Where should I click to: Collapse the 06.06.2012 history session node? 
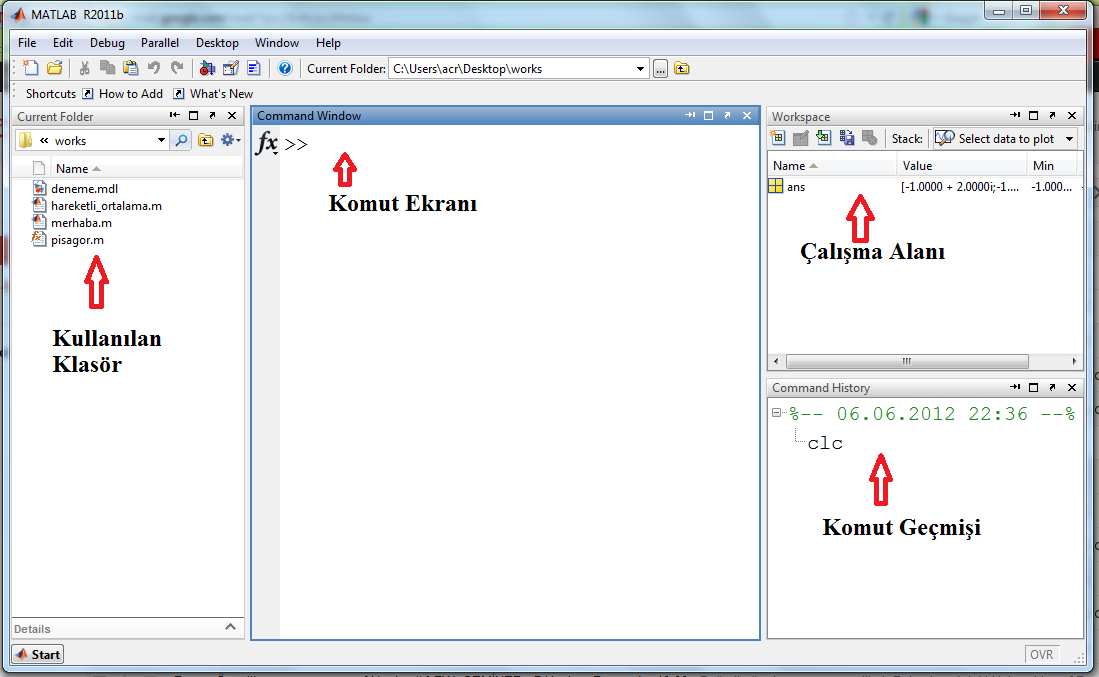click(777, 413)
